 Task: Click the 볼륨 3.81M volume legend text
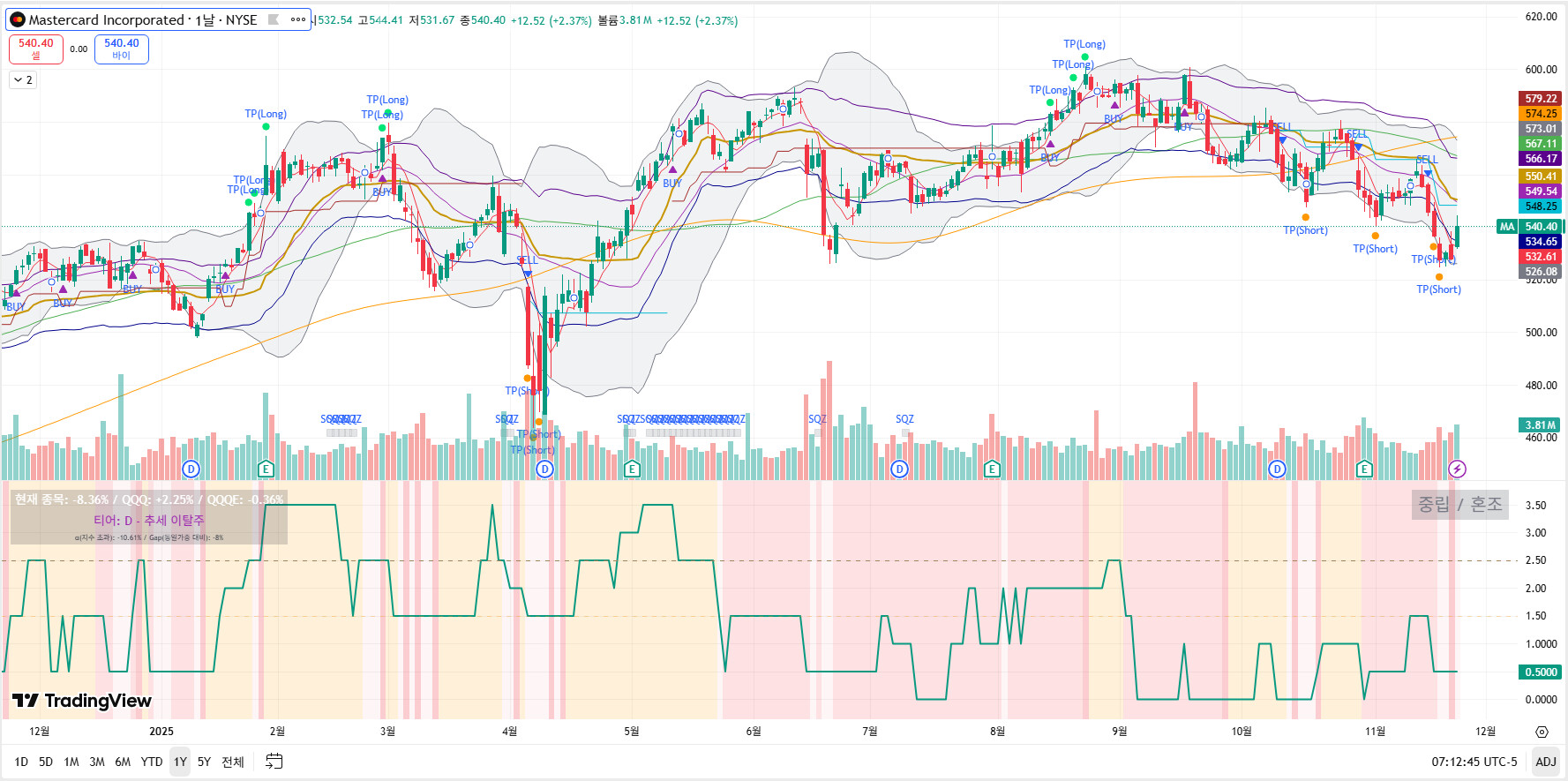625,20
